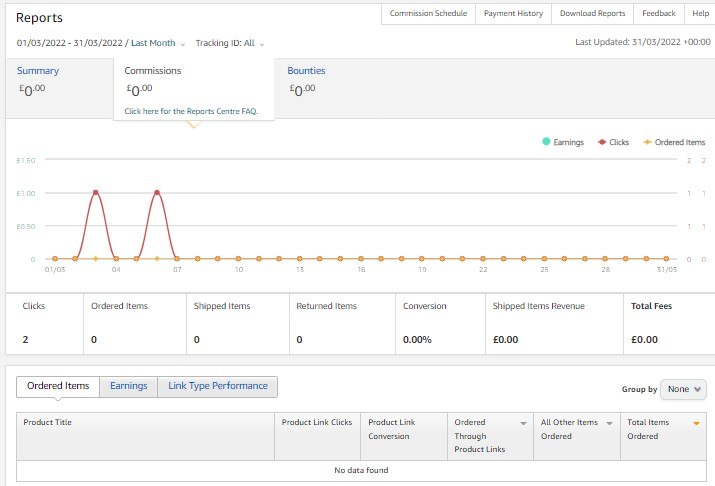Open the Feedback tab
This screenshot has height=486, width=715.
tap(658, 13)
